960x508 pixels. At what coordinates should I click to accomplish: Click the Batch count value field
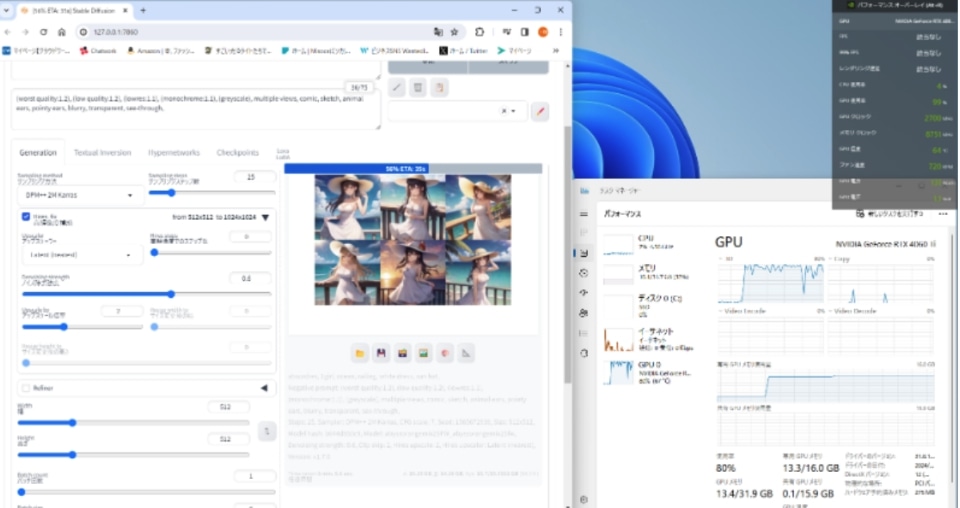(x=254, y=476)
